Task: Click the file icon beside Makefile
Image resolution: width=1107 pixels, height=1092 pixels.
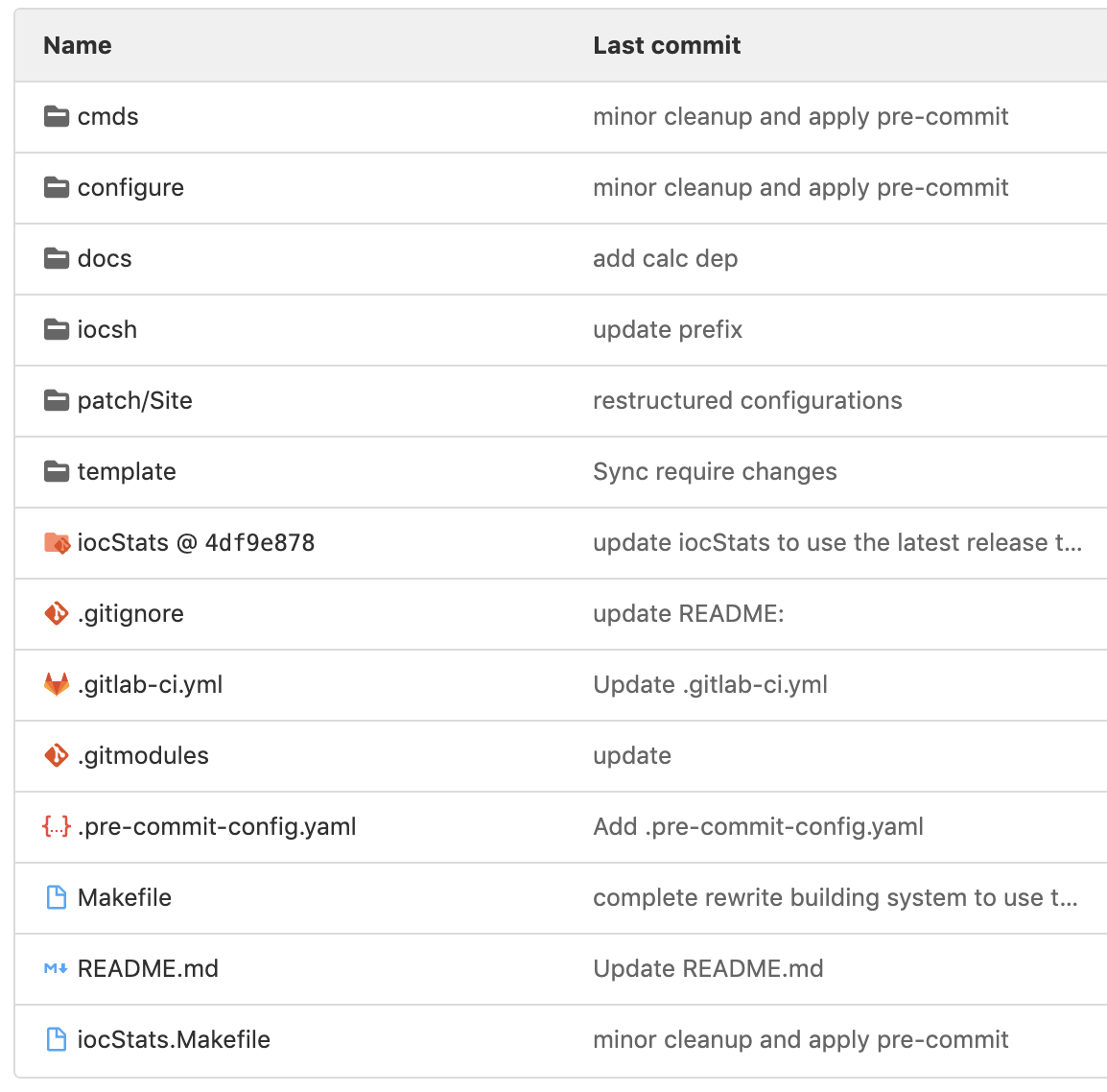Action: tap(57, 898)
